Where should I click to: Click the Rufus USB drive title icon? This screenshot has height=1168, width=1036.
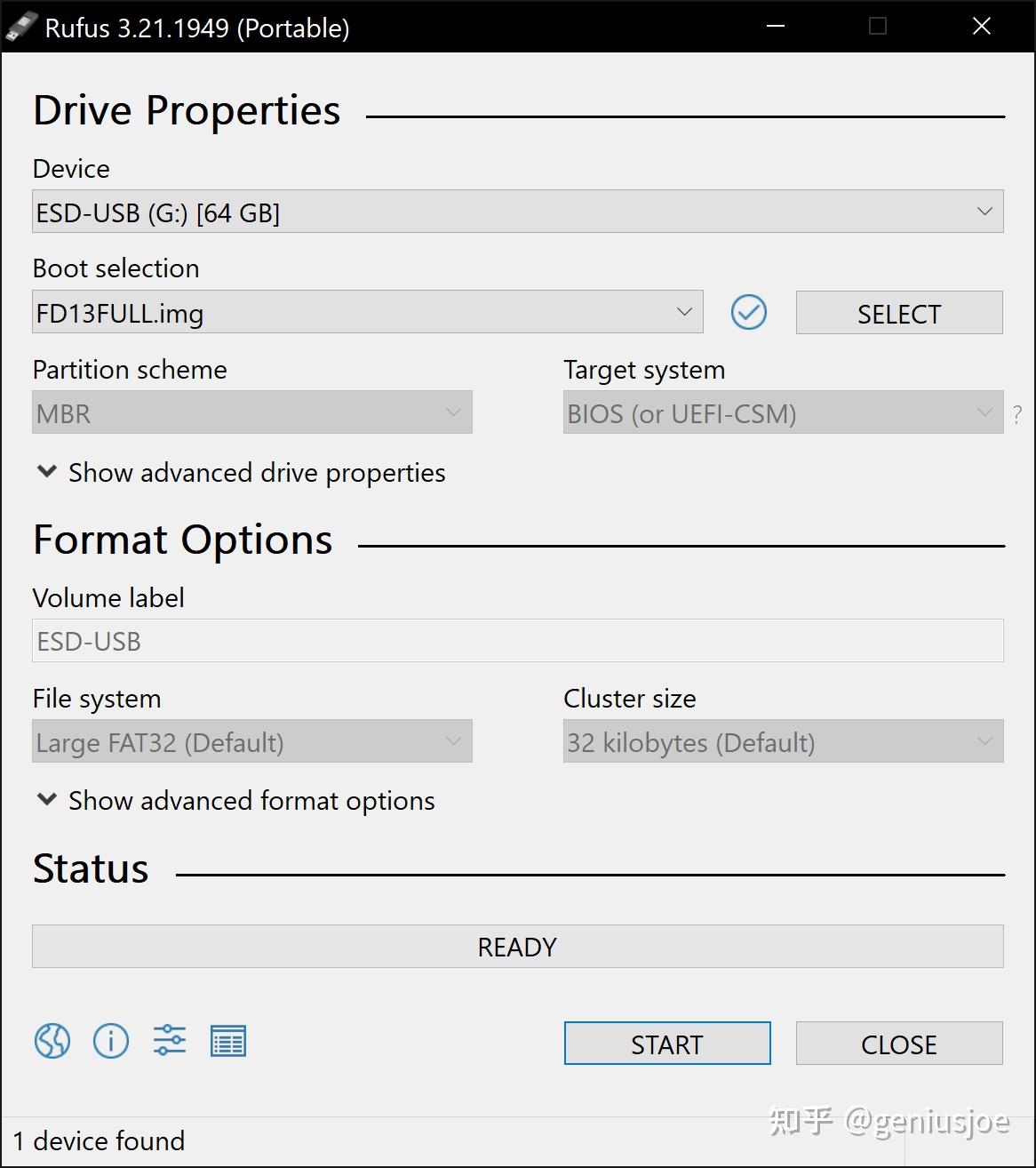coord(21,27)
